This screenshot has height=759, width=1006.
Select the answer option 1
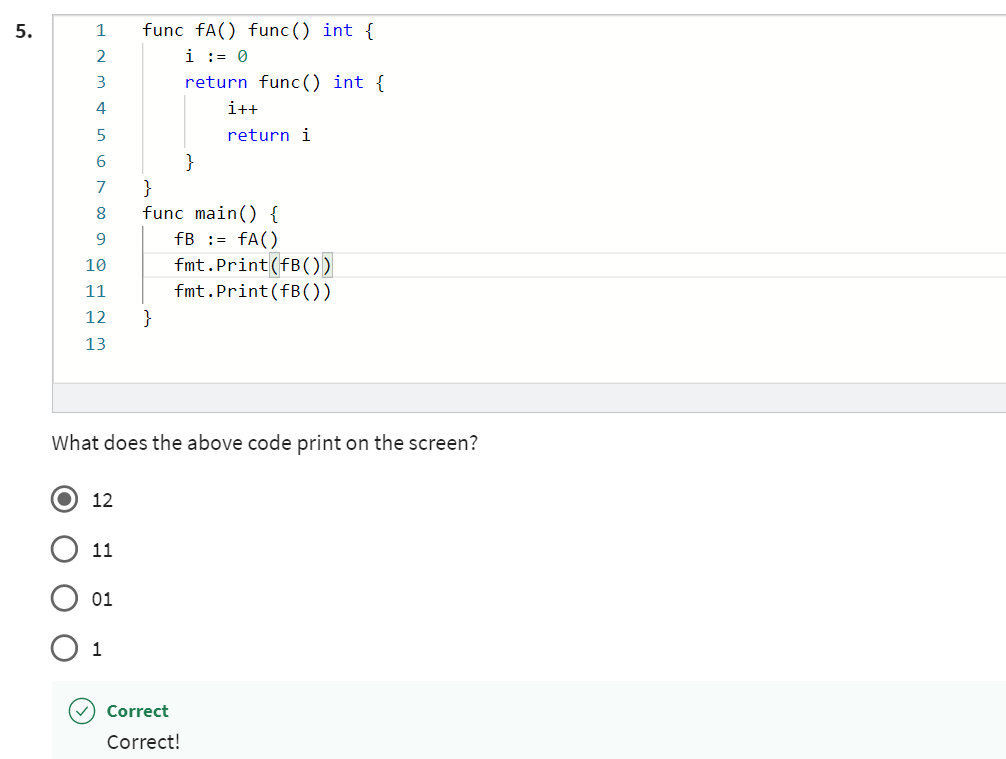click(64, 648)
